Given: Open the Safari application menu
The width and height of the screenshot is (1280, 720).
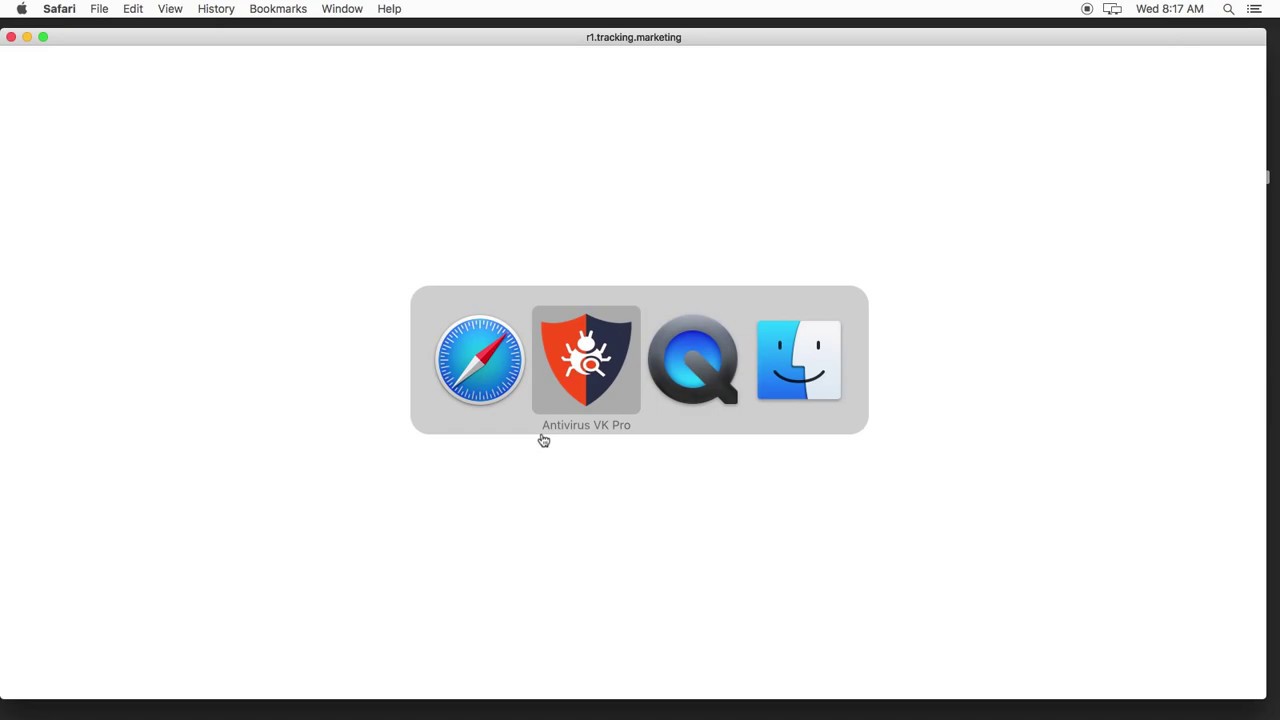Looking at the screenshot, I should point(59,9).
